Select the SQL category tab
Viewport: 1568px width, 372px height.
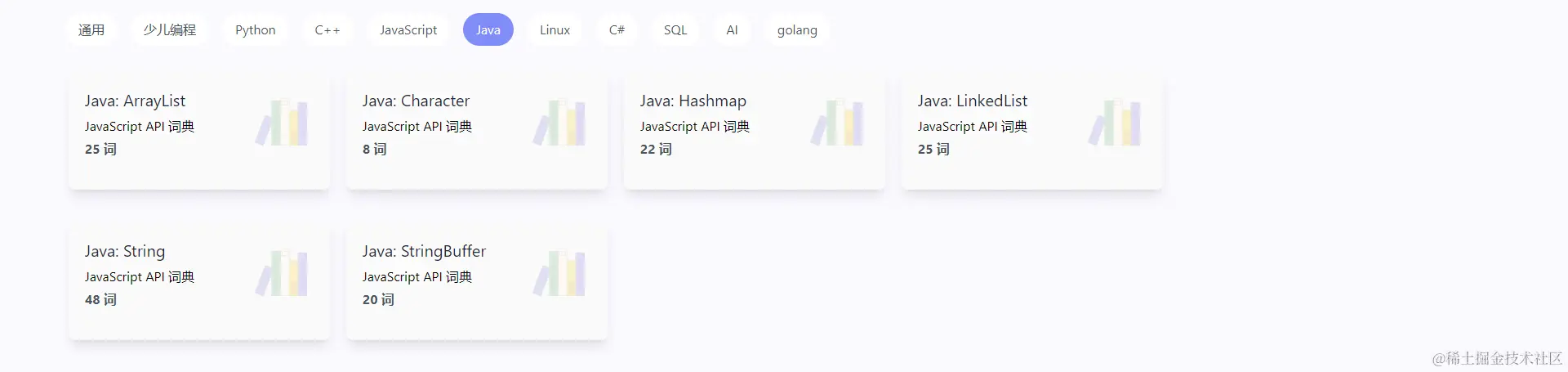point(675,30)
